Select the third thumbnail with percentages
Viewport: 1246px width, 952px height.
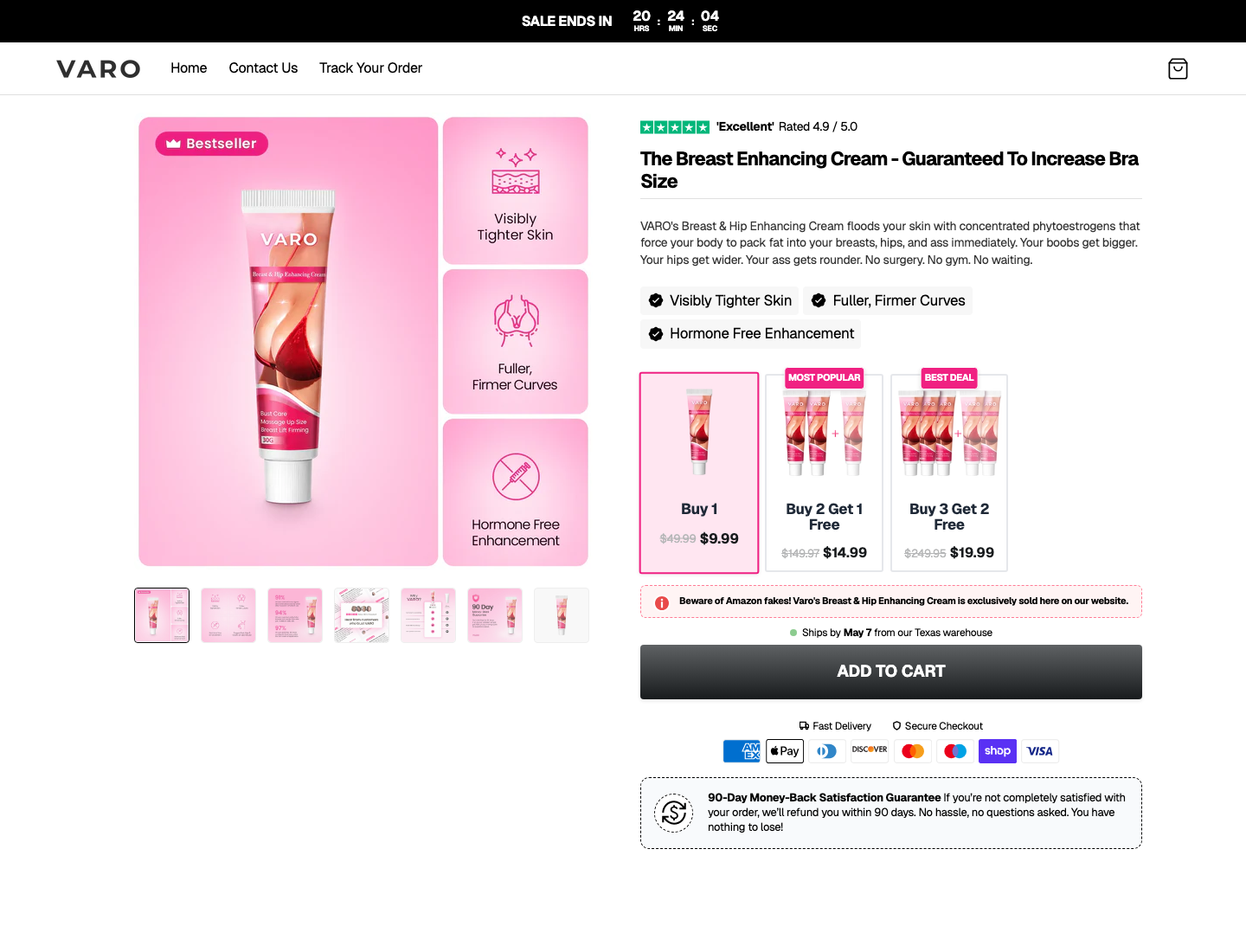(x=295, y=615)
